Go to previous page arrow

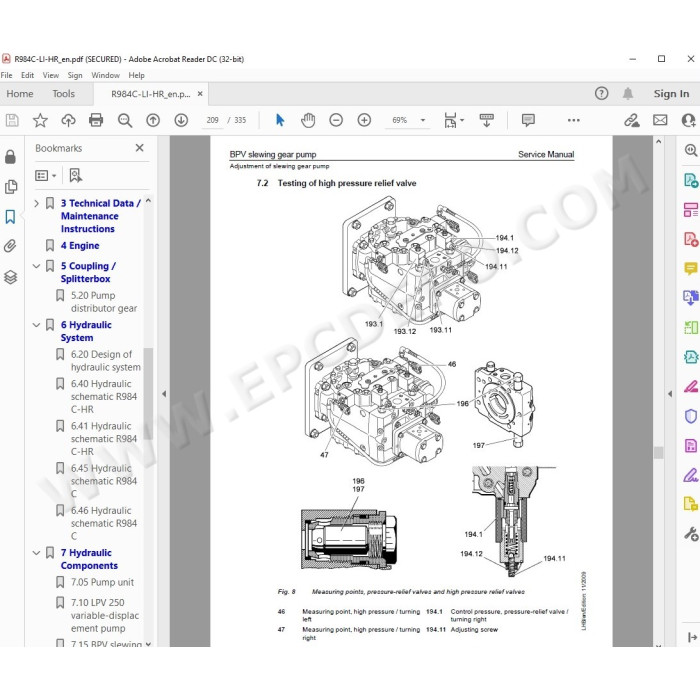point(153,120)
